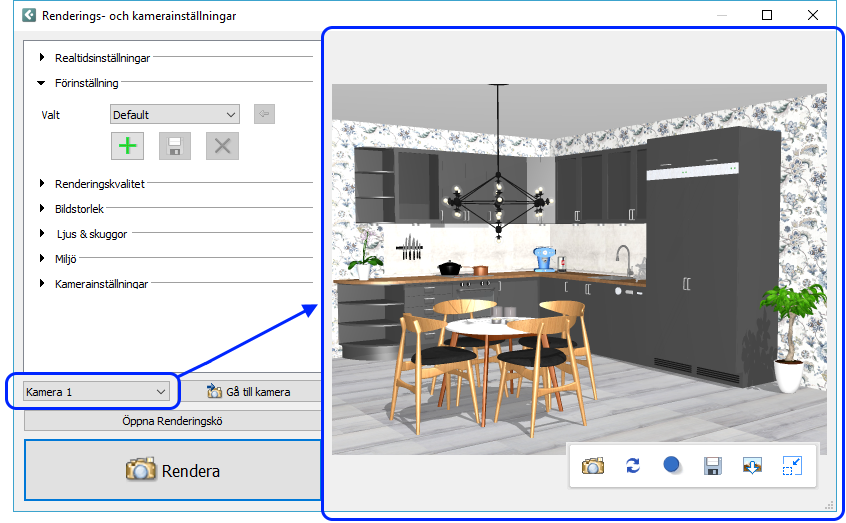Click the picture with down-arrow icon
846x523 pixels.
(753, 466)
